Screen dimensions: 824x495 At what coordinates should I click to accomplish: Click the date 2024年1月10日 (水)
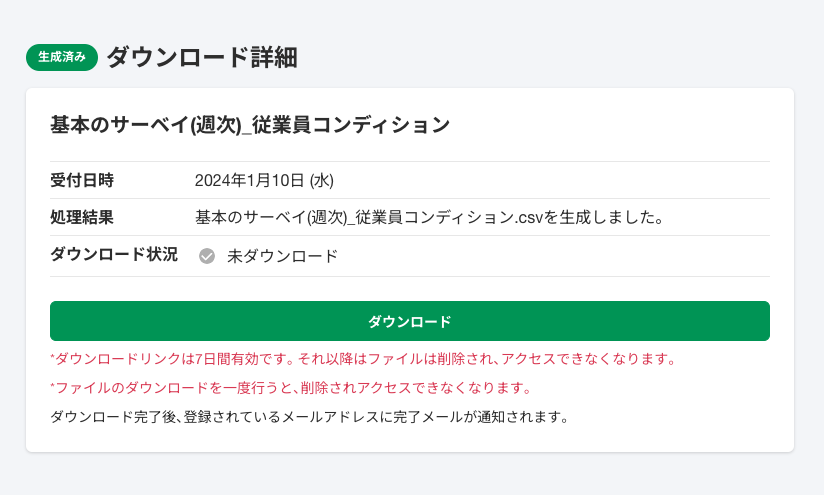click(264, 180)
